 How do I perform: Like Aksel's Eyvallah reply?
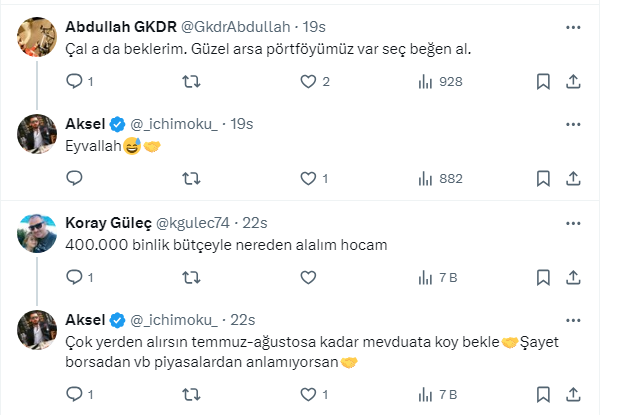pos(308,178)
